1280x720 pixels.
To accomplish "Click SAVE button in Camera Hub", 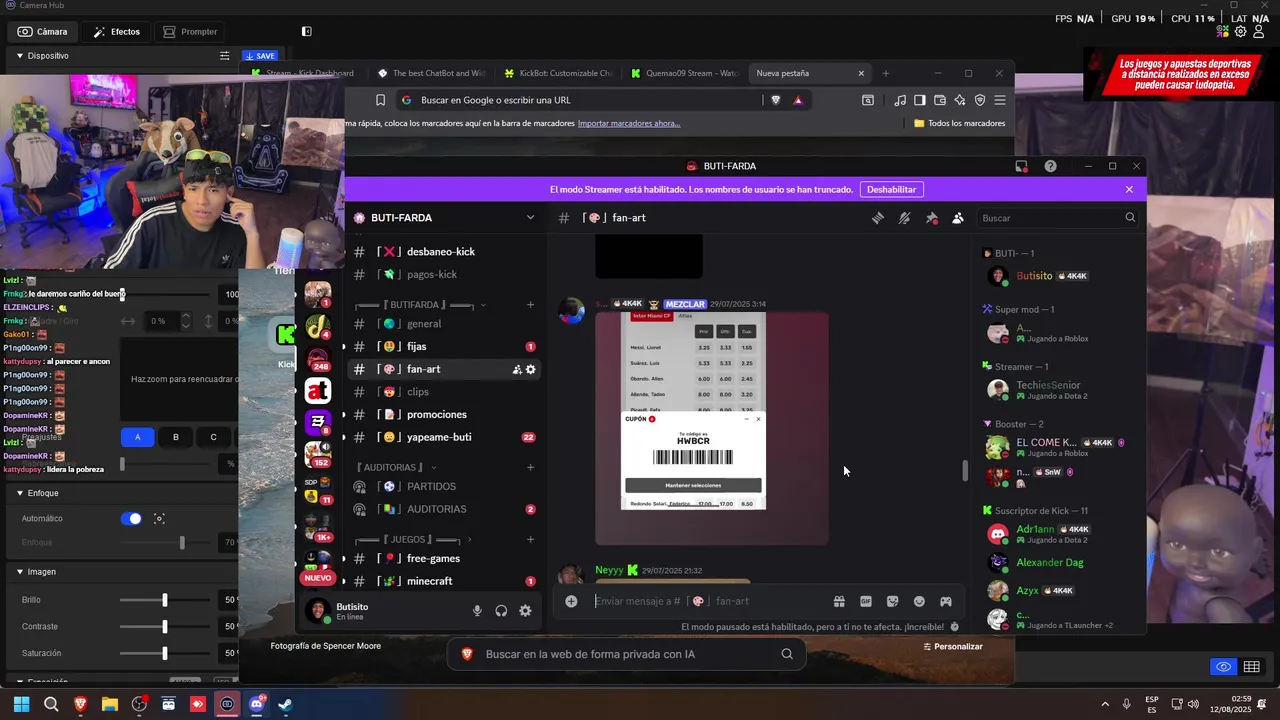I will pyautogui.click(x=260, y=56).
